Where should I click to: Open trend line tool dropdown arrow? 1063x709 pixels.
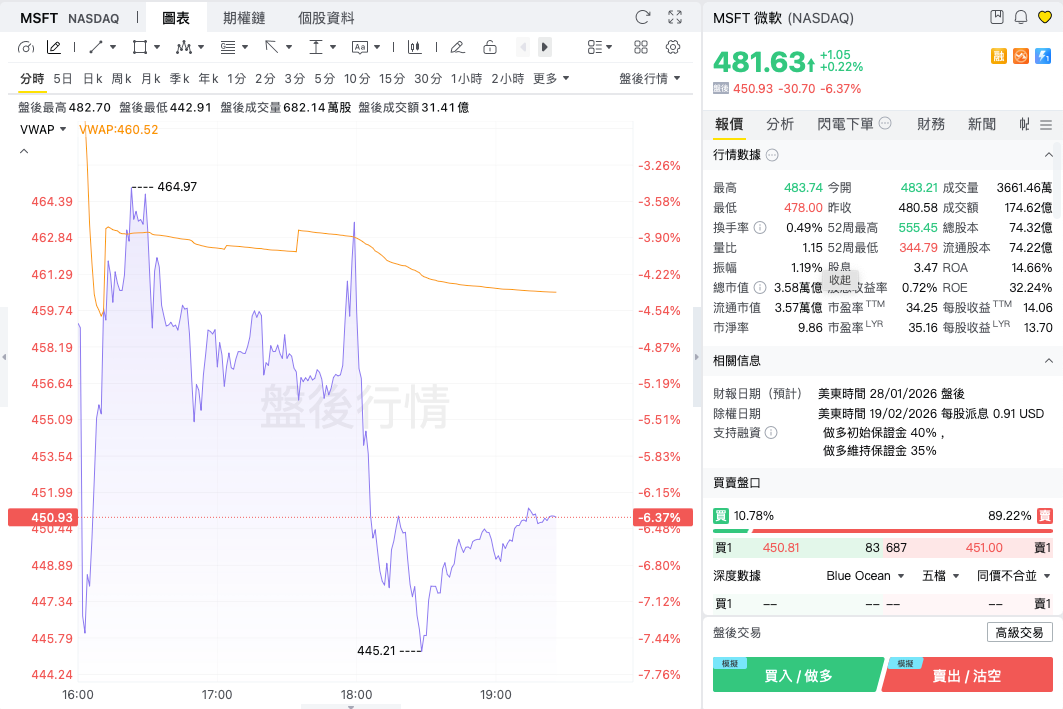click(113, 47)
